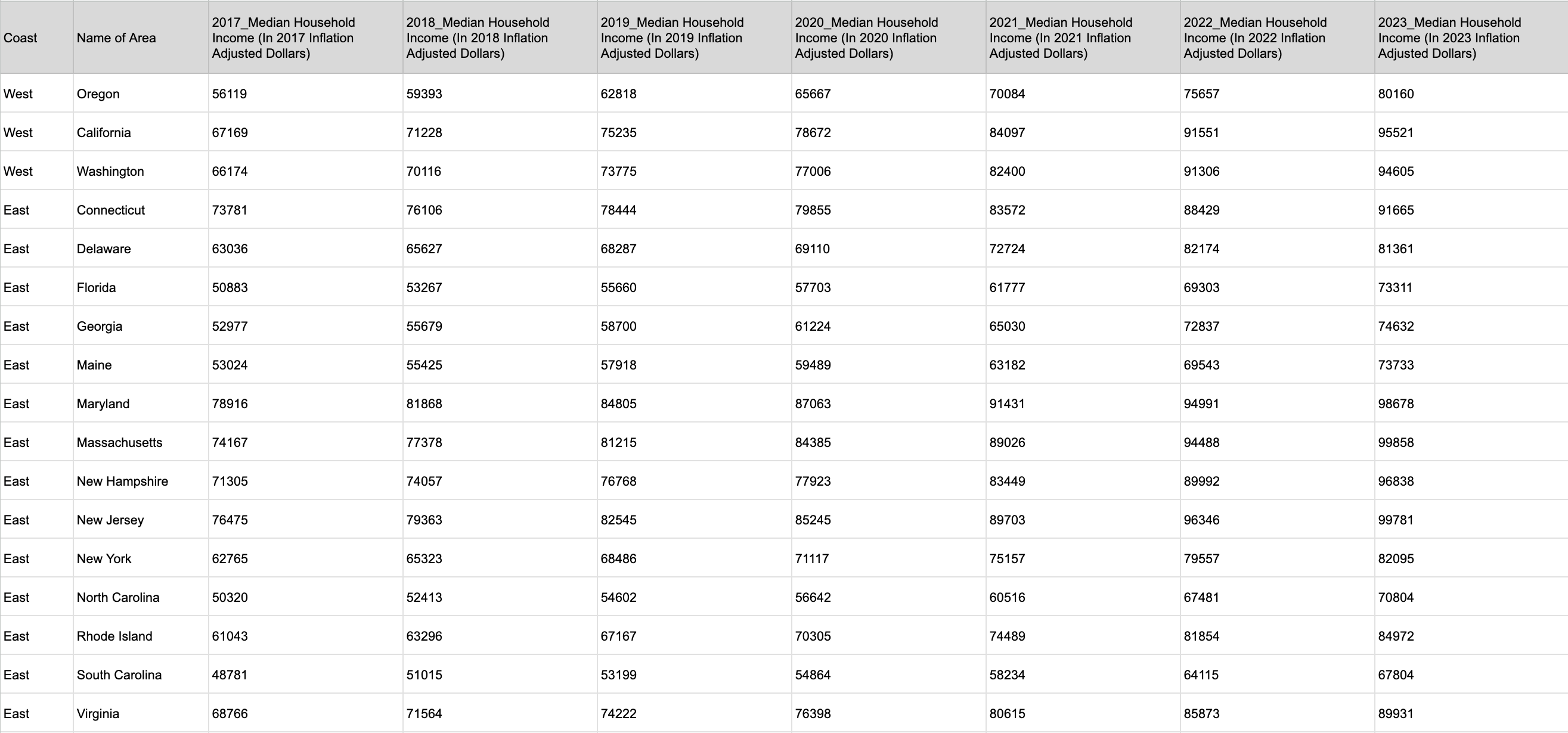Select the Georgia row name cell
This screenshot has width=1568, height=733.
[x=99, y=327]
